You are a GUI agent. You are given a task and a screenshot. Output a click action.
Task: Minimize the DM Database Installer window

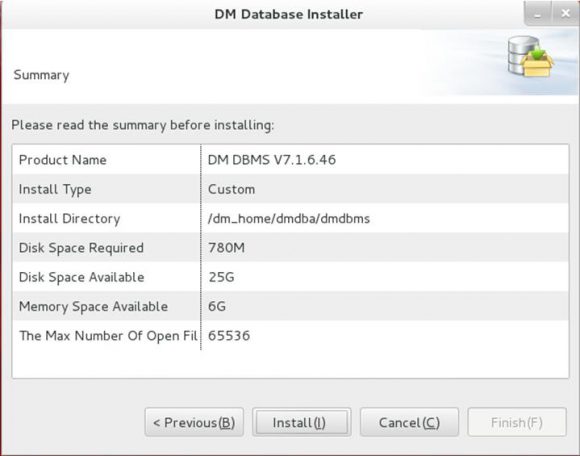tap(537, 14)
